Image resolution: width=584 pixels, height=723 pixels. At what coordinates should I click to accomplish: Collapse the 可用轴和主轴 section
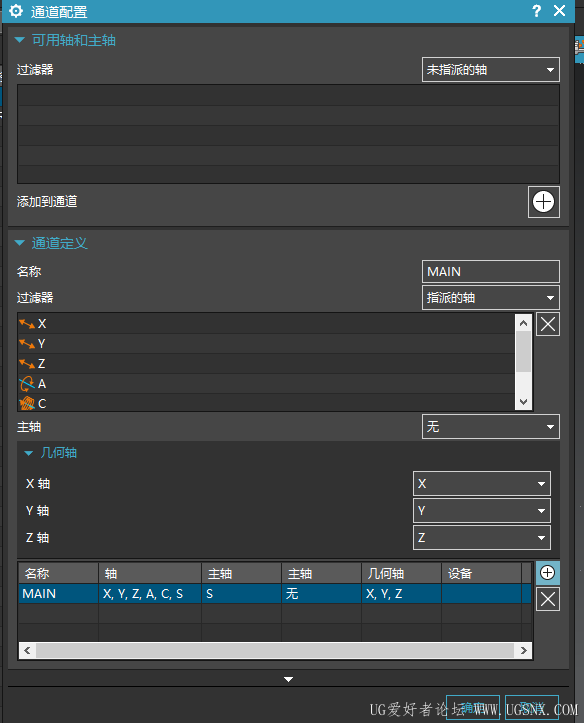pos(19,41)
